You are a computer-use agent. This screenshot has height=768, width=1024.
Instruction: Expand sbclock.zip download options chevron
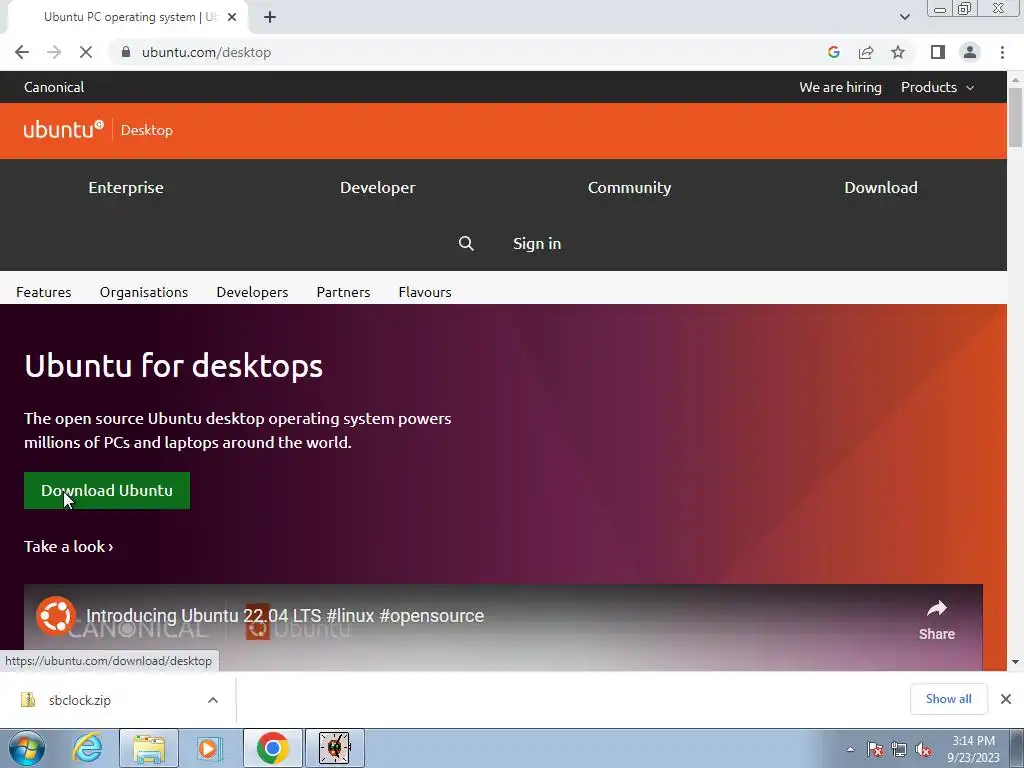coord(213,700)
